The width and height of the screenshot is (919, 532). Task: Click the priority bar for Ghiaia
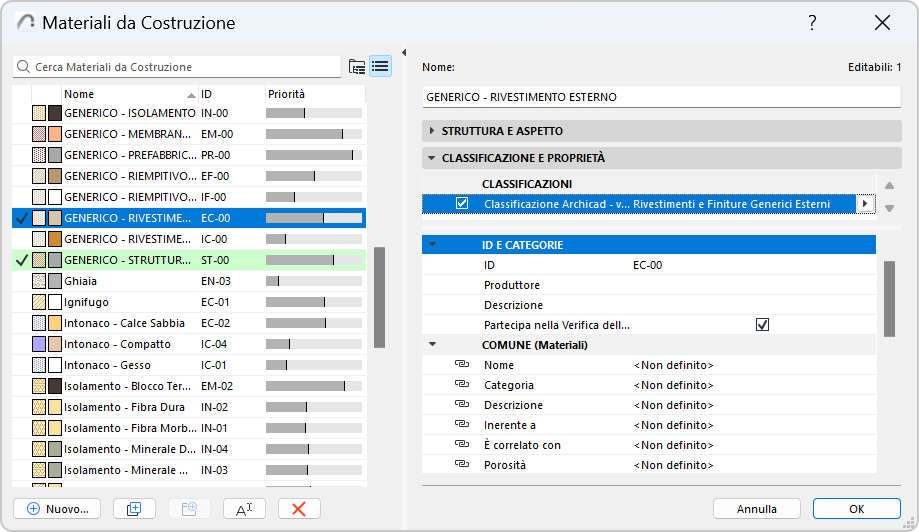[313, 281]
